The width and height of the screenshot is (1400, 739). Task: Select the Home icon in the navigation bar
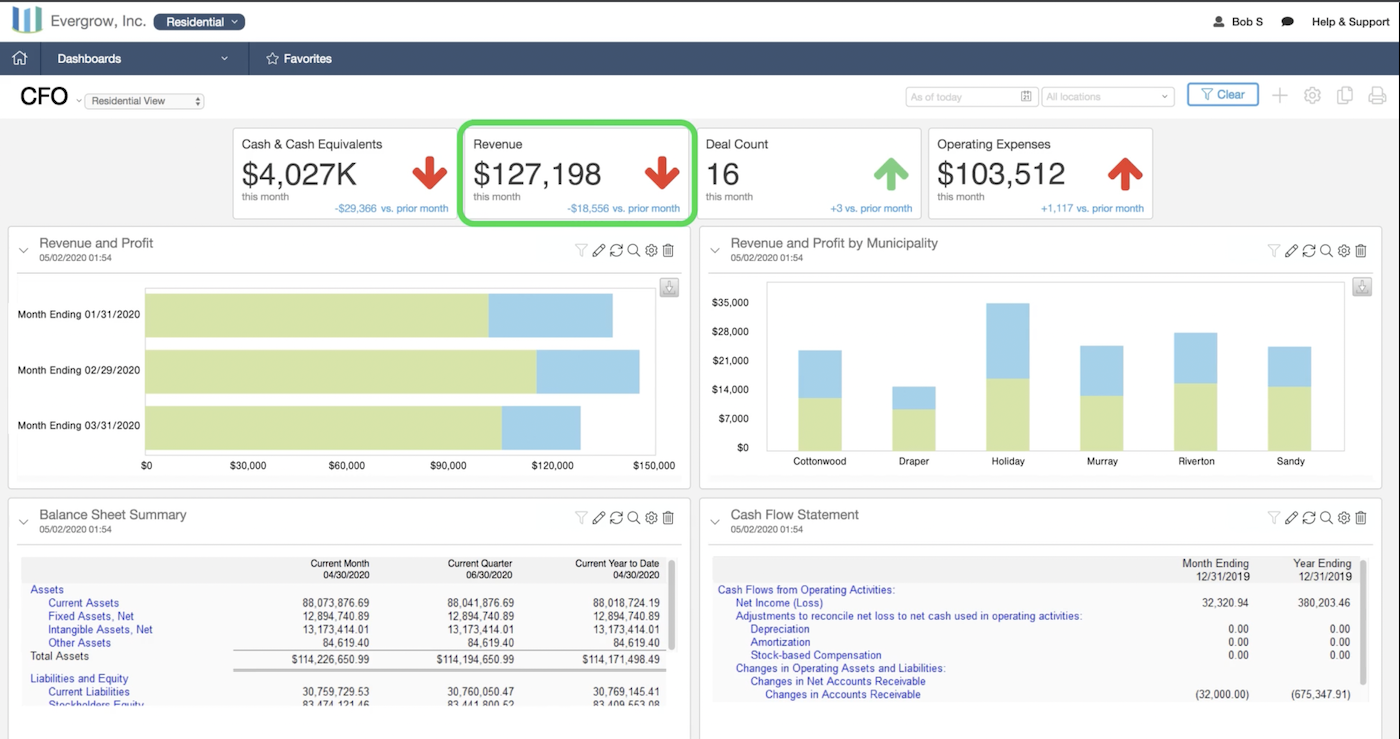[19, 58]
